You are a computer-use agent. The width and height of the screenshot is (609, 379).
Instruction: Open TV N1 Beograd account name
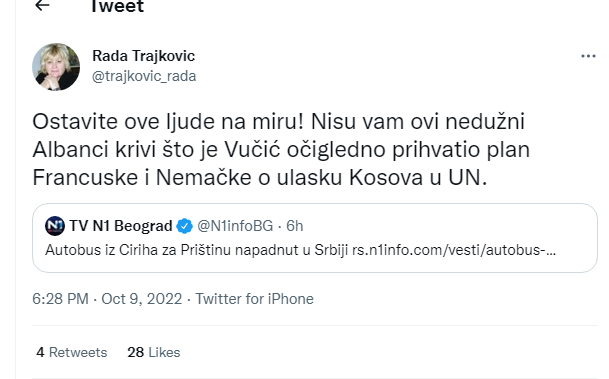[x=121, y=226]
